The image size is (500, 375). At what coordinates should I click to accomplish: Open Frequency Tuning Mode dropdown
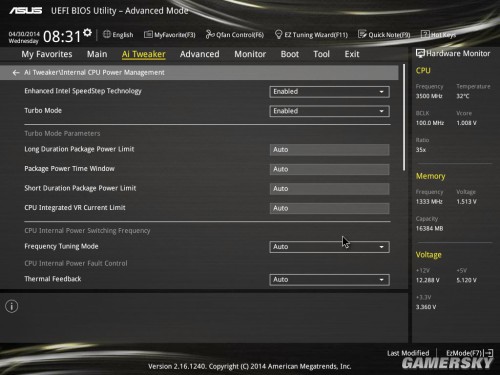[x=329, y=247]
